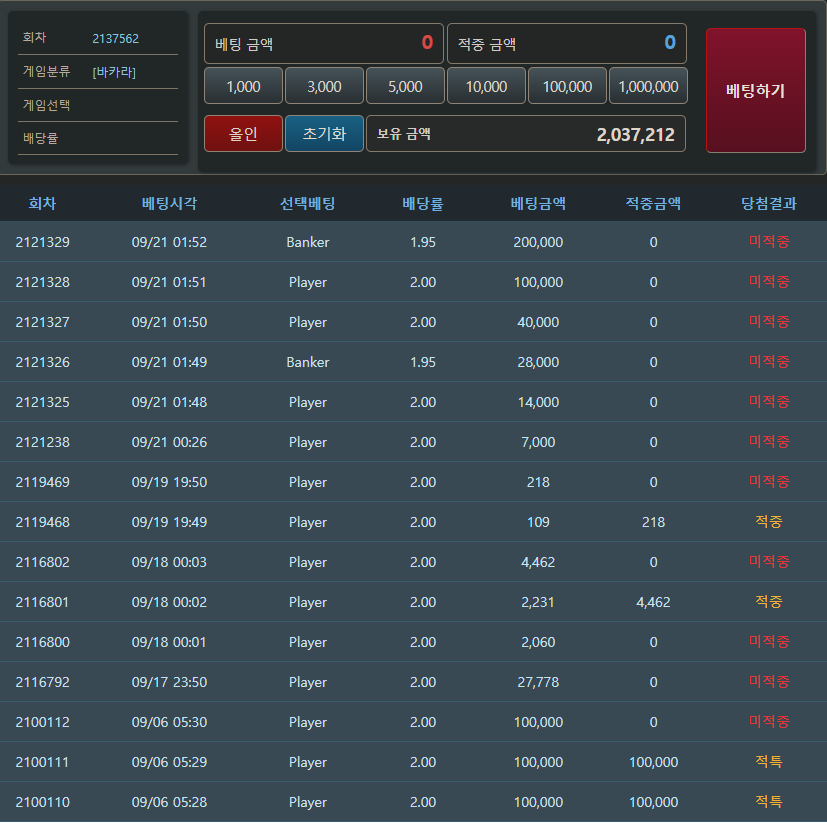827x823 pixels.
Task: Select round 2119468 cell
Action: pyautogui.click(x=42, y=522)
